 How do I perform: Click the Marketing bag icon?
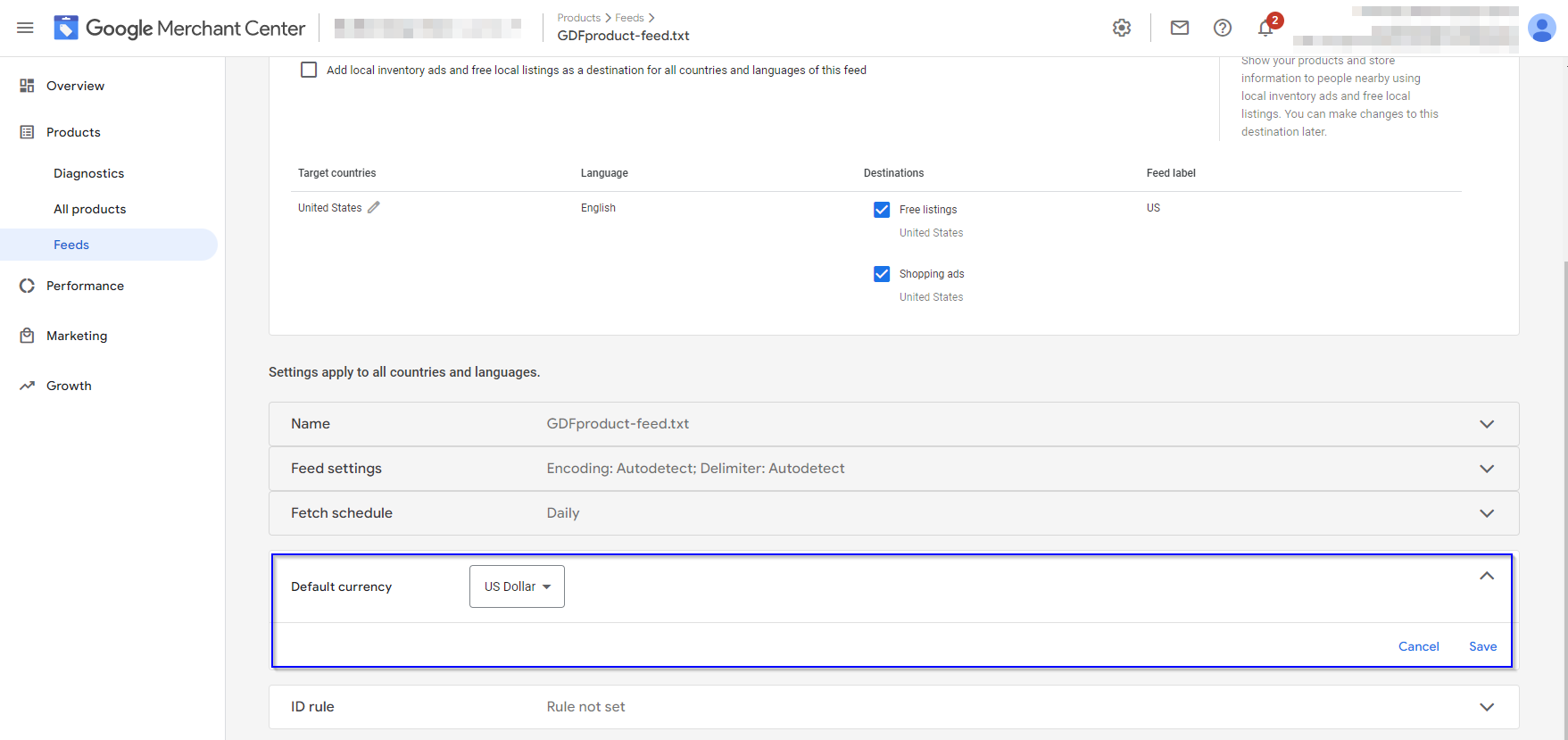tap(27, 336)
